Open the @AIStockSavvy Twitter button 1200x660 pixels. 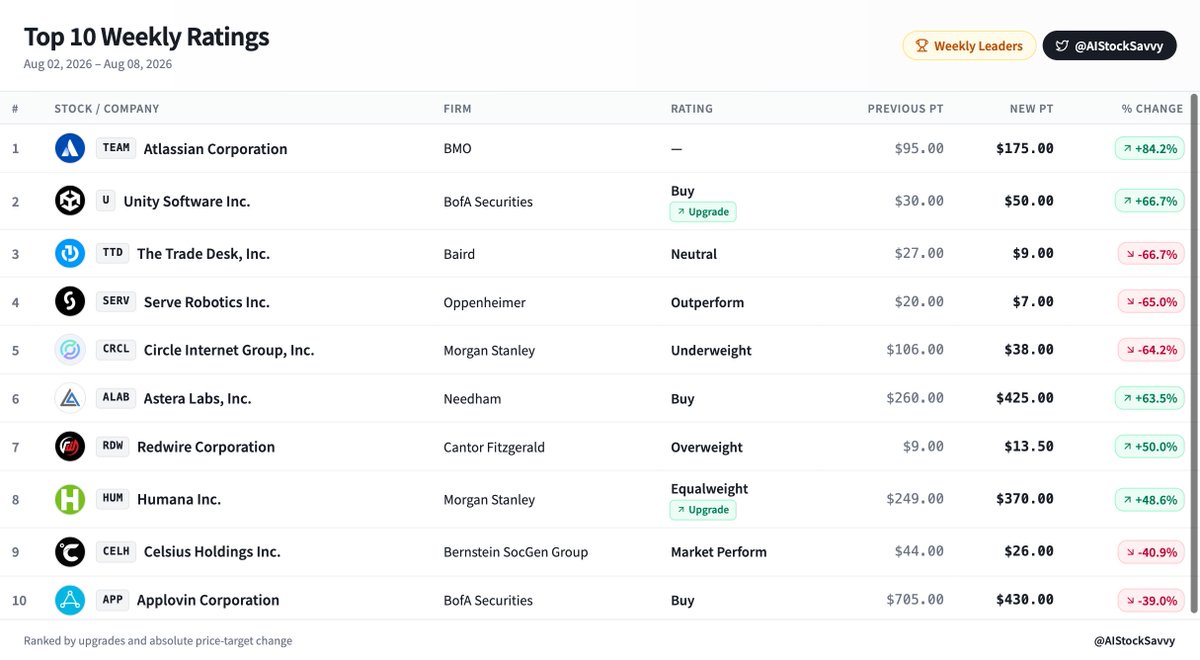click(x=1110, y=46)
